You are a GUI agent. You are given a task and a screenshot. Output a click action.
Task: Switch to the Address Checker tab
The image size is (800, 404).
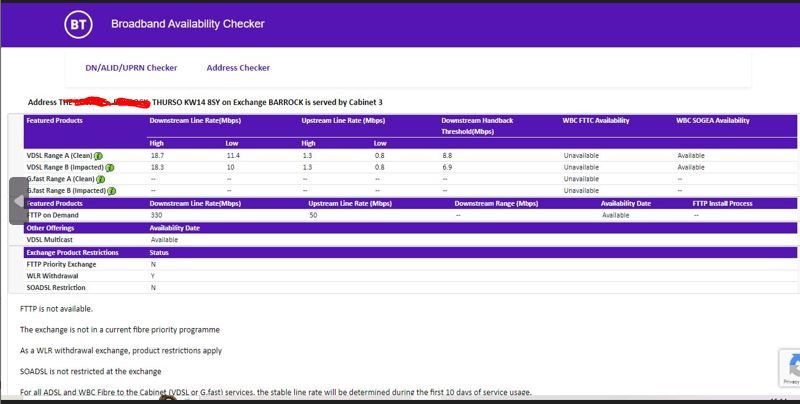pos(238,68)
